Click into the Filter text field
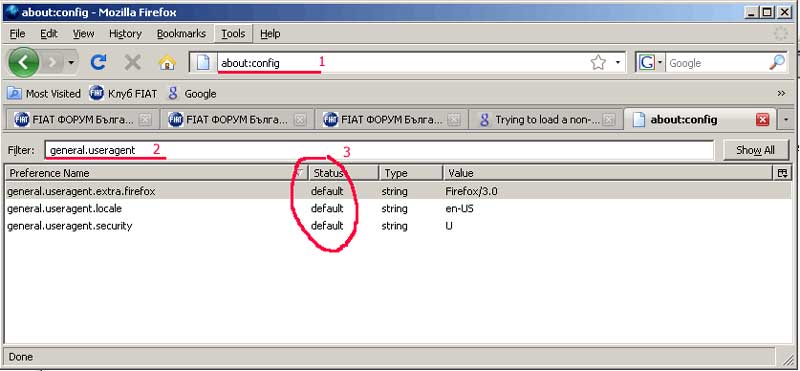This screenshot has height=371, width=800. pos(379,150)
